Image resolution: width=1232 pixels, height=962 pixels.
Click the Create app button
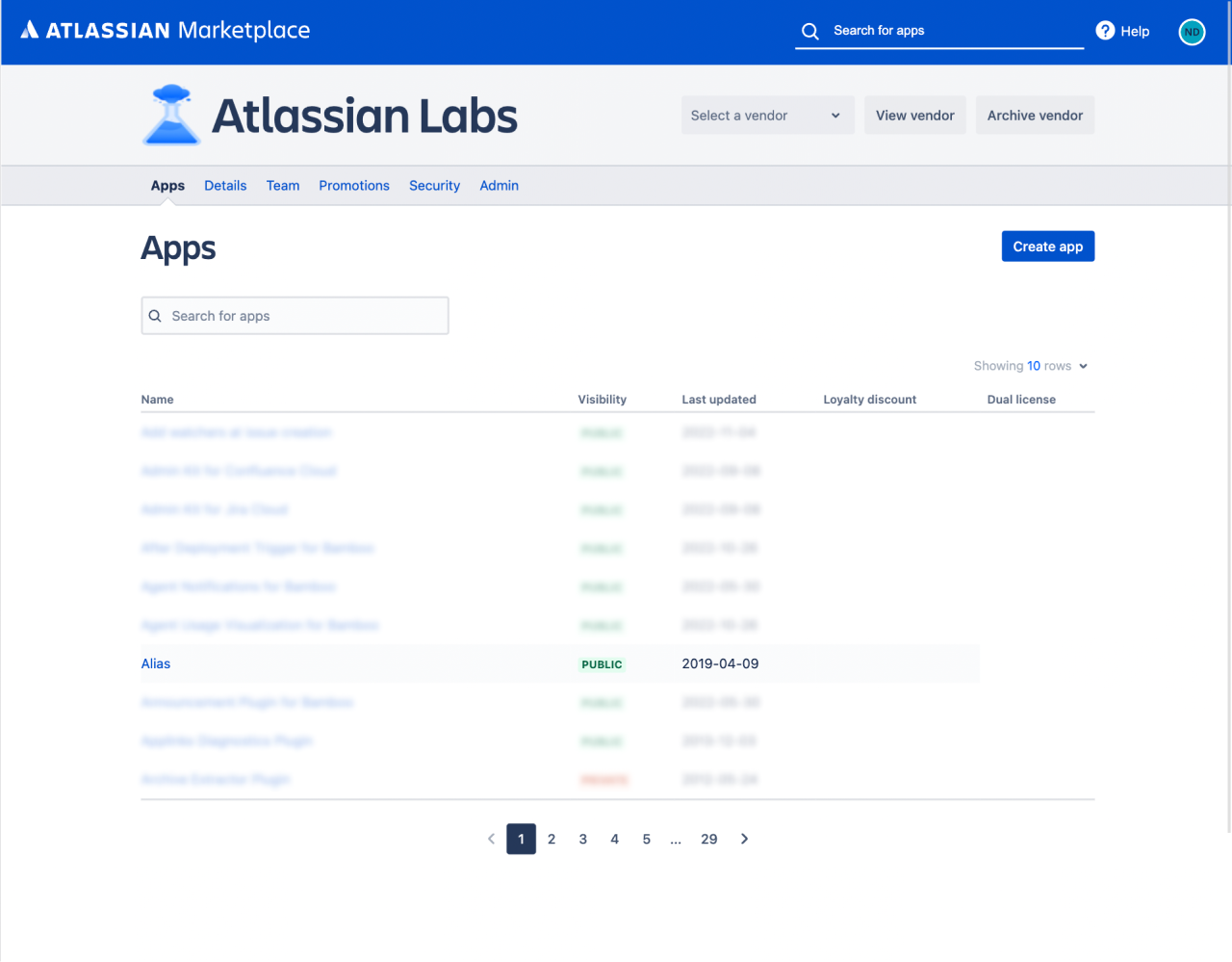(x=1047, y=247)
